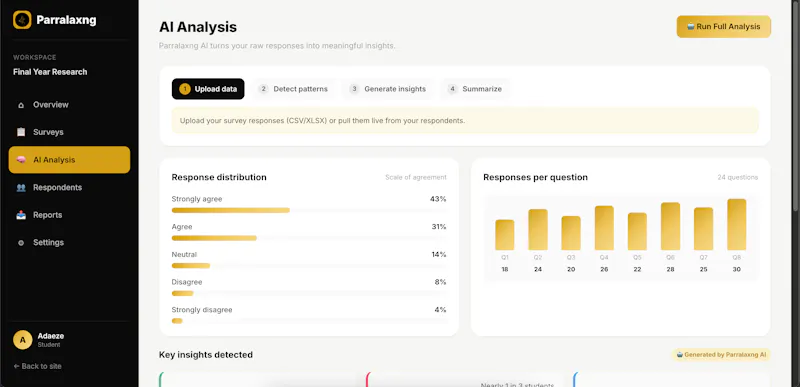Open the Reports section

click(x=69, y=215)
